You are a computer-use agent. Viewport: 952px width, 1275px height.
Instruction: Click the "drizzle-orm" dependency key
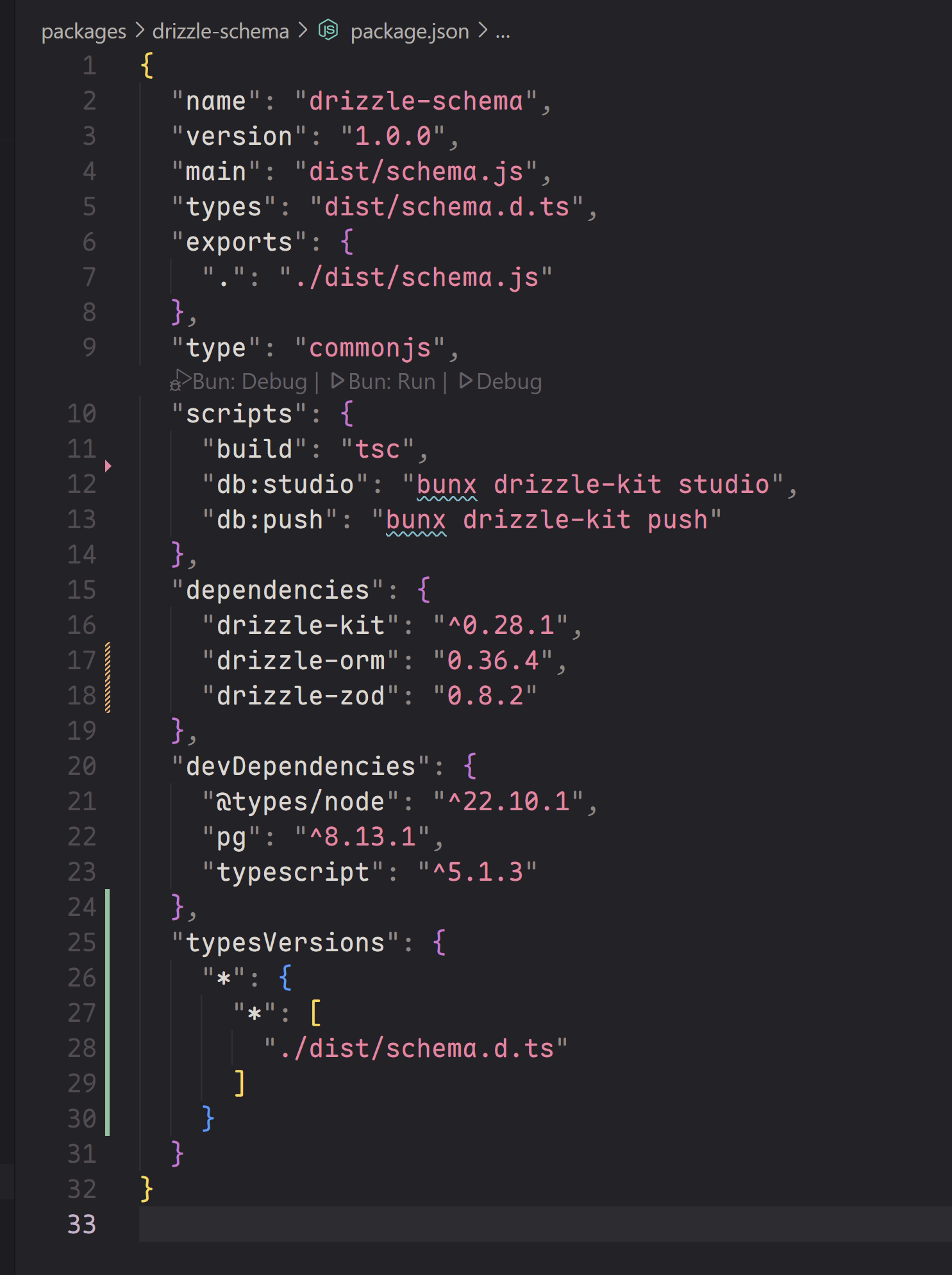click(x=301, y=661)
